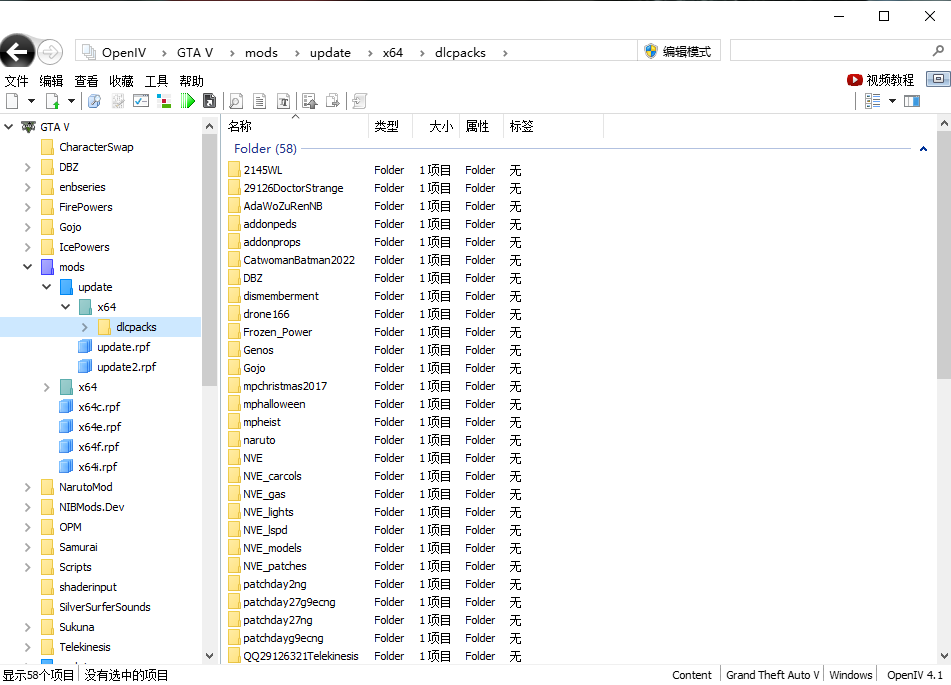The height and width of the screenshot is (685, 951).
Task: Click the colored blocks toolbar icon
Action: 164,101
